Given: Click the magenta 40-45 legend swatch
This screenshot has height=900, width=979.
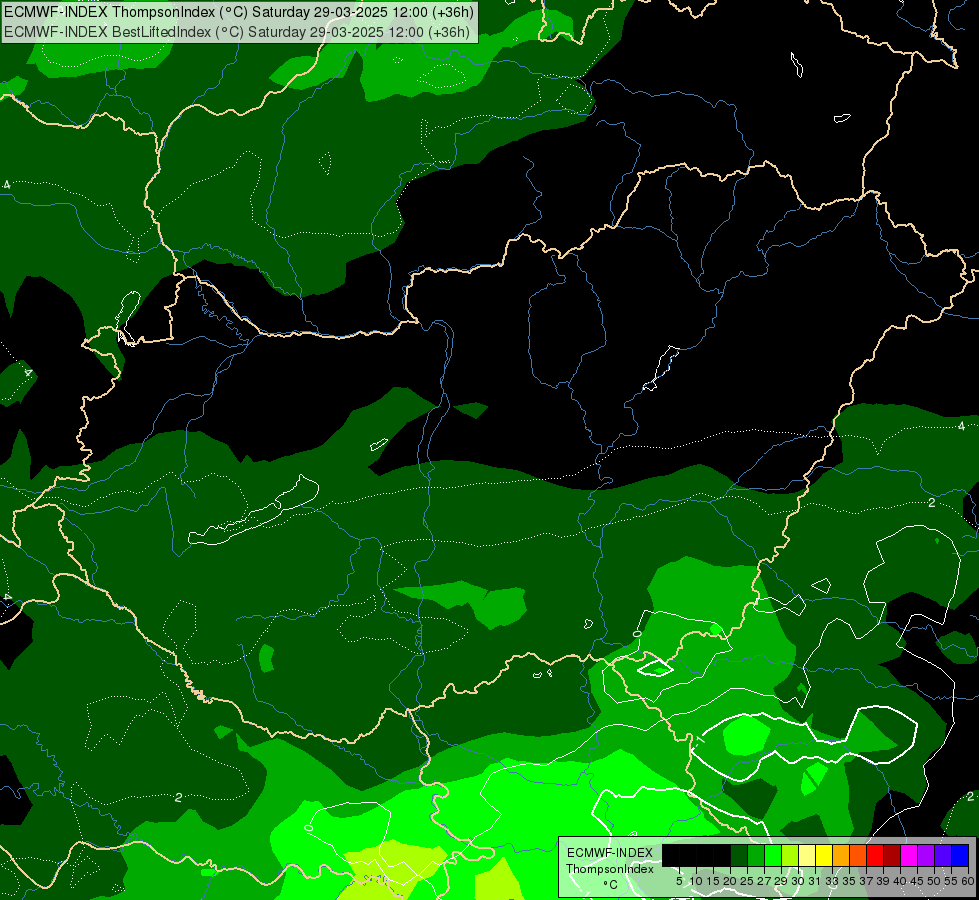Looking at the screenshot, I should point(909,855).
